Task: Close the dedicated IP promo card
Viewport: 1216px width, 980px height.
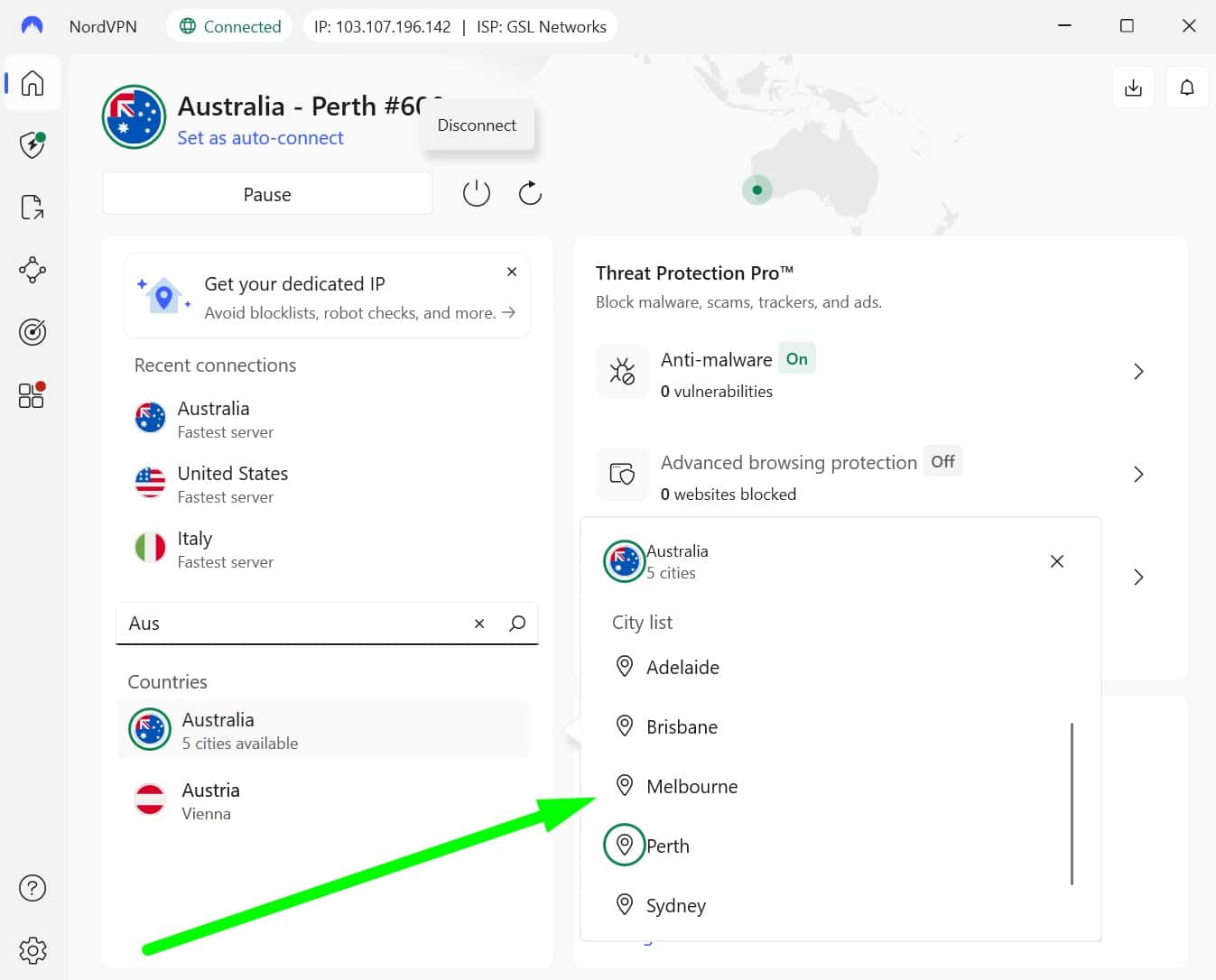Action: [x=512, y=272]
